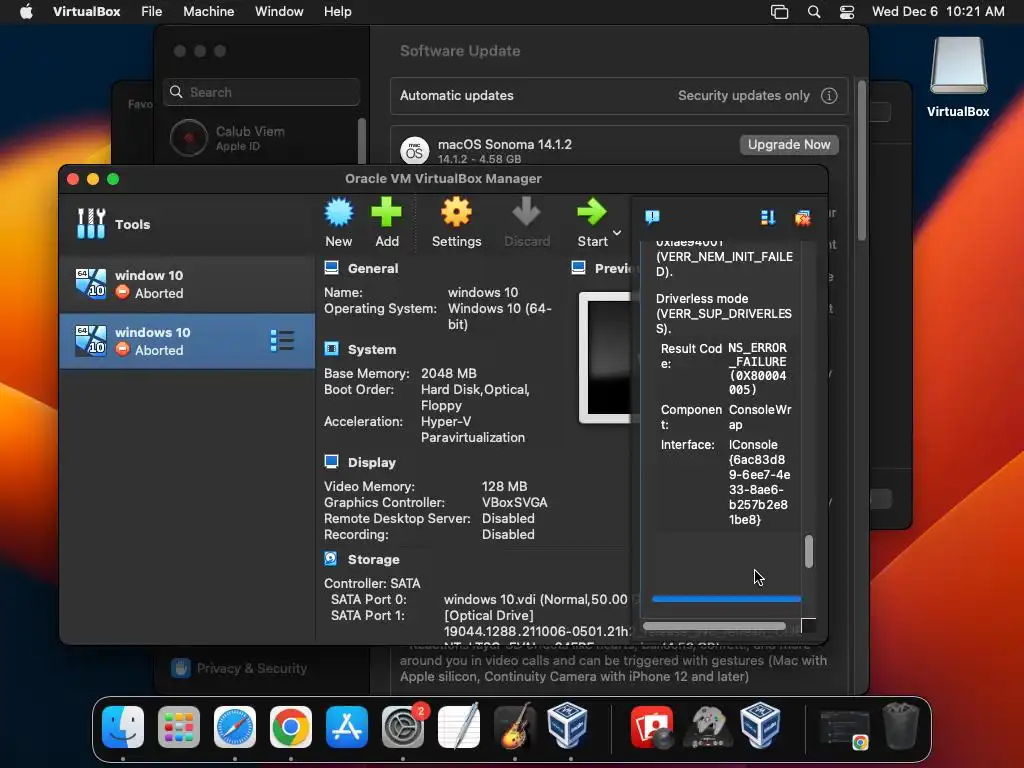Open Trash in the Dock
Screen dimensions: 1024x768
[x=901, y=726]
